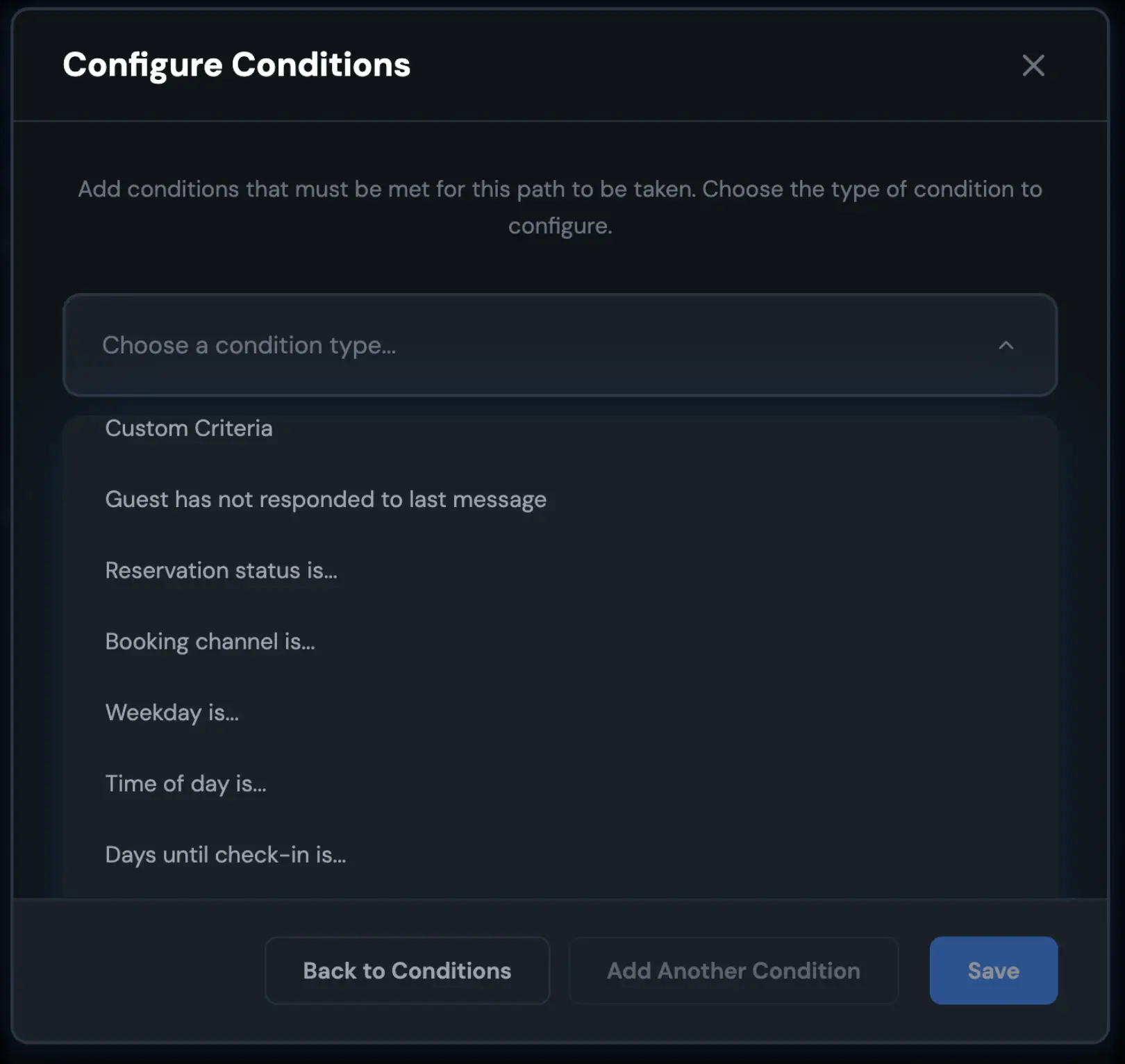The height and width of the screenshot is (1064, 1125).
Task: Click the Configure Conditions title
Action: click(237, 65)
